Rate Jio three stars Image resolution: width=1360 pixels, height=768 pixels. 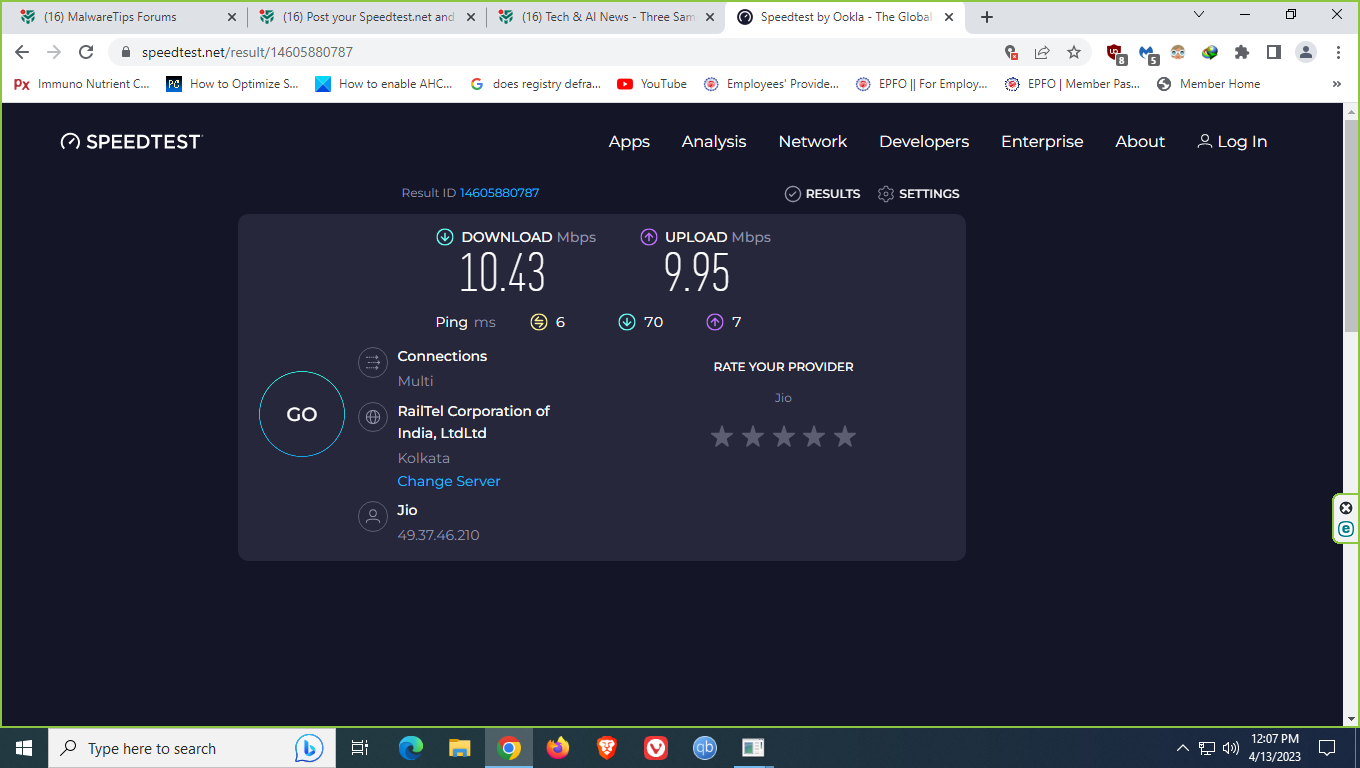click(x=784, y=436)
